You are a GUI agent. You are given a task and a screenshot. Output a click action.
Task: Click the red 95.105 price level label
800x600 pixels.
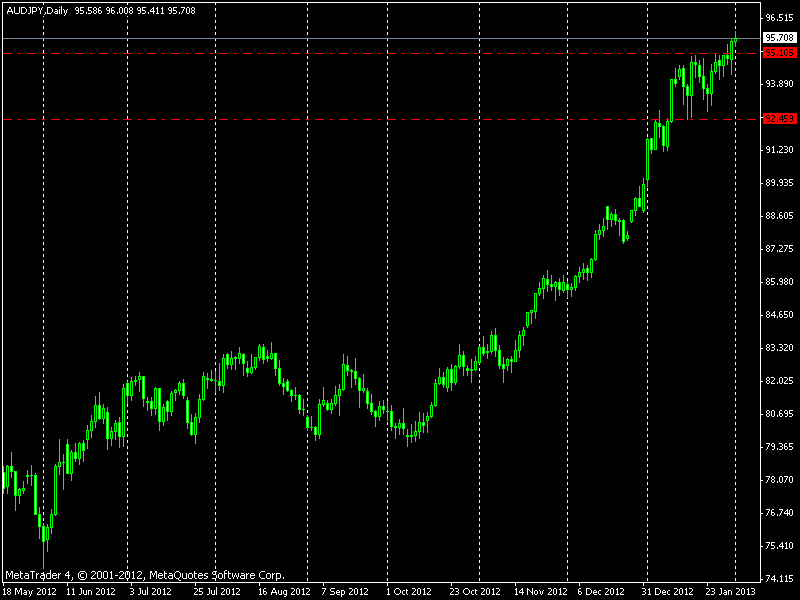click(778, 52)
